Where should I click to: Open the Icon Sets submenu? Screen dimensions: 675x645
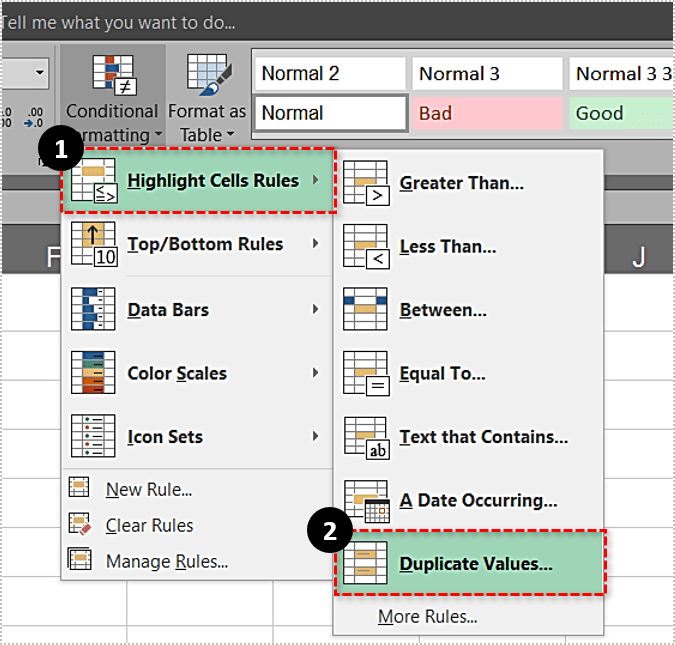click(x=165, y=437)
